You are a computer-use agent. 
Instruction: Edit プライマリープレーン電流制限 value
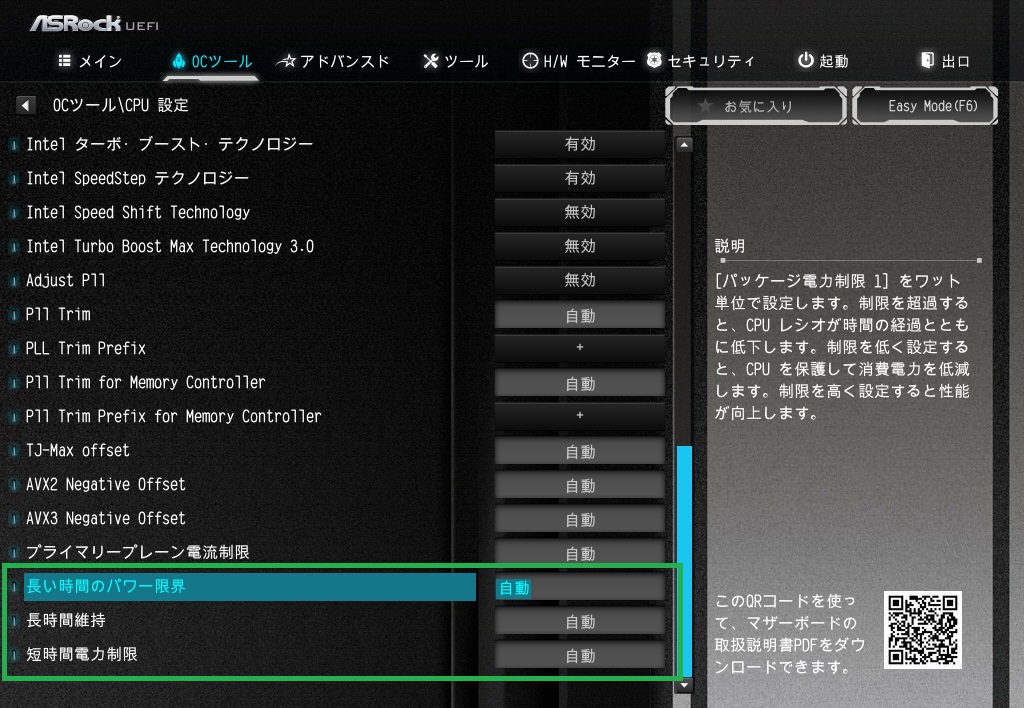580,553
